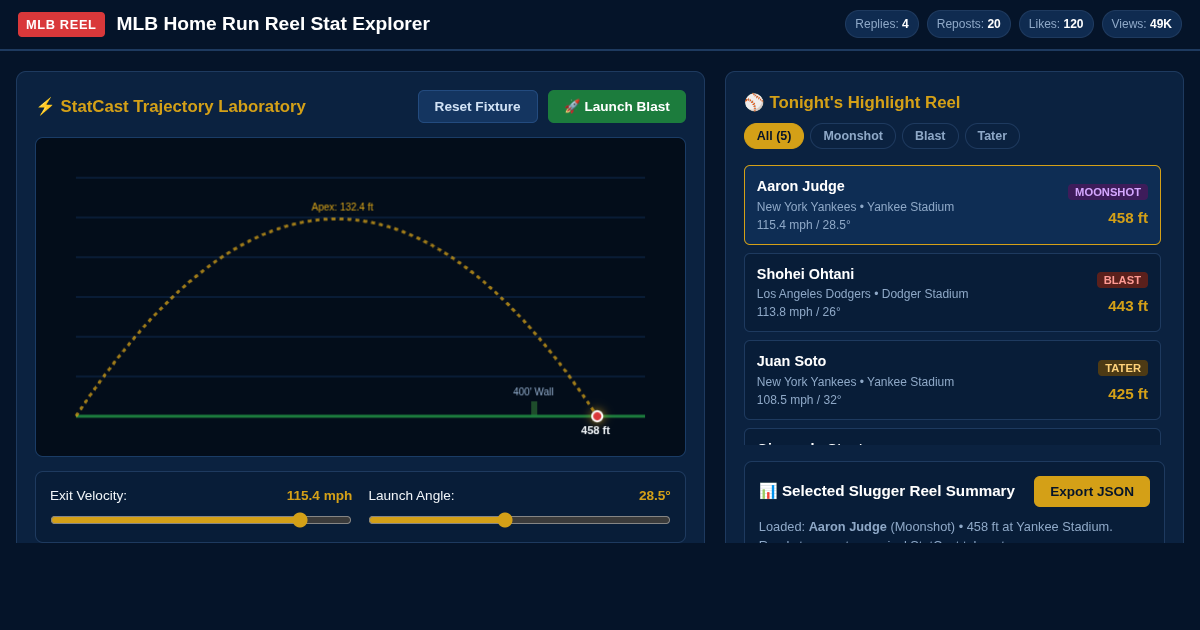Click the 458 ft distance on Judge's card

pyautogui.click(x=1128, y=217)
